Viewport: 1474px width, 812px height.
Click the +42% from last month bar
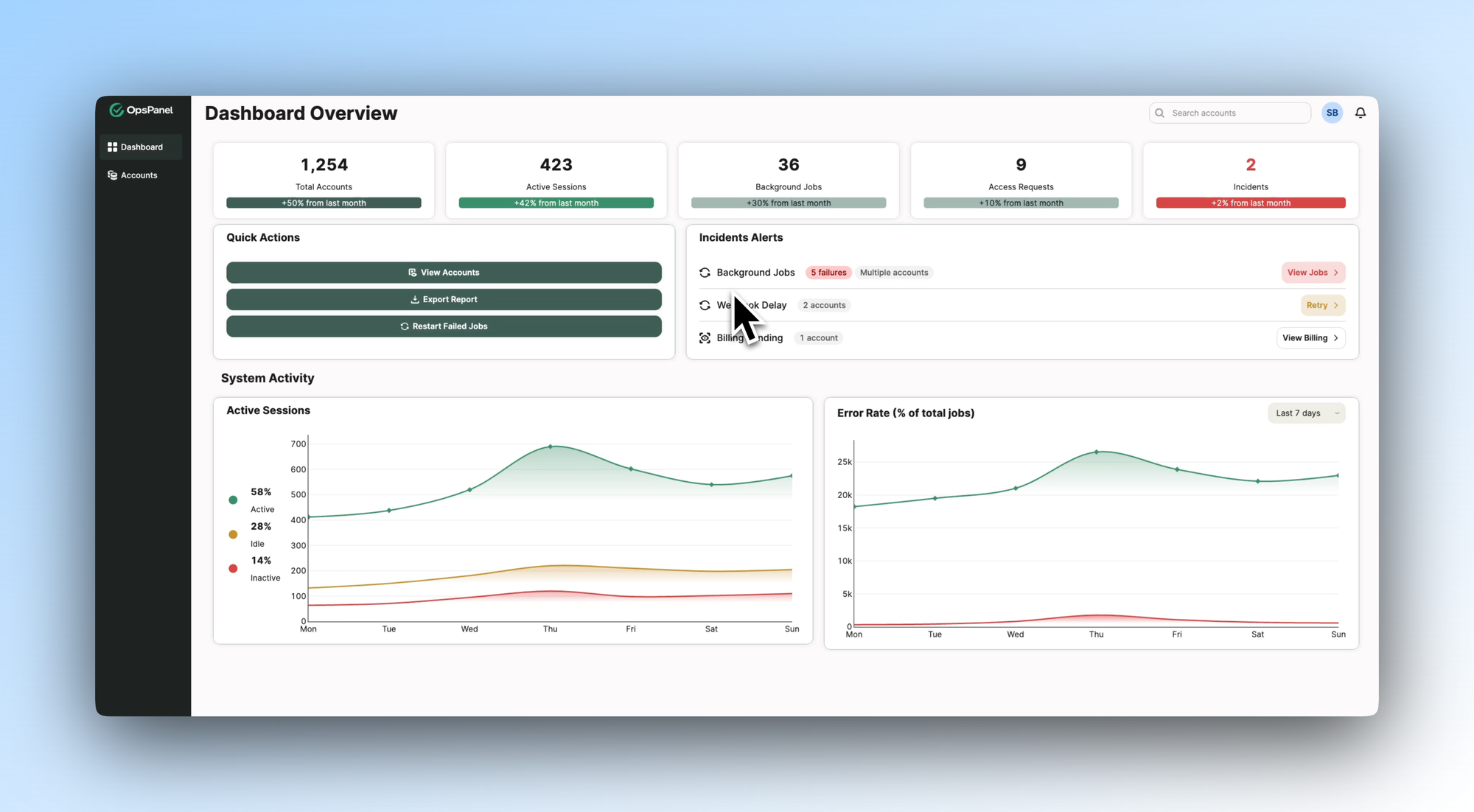tap(556, 203)
